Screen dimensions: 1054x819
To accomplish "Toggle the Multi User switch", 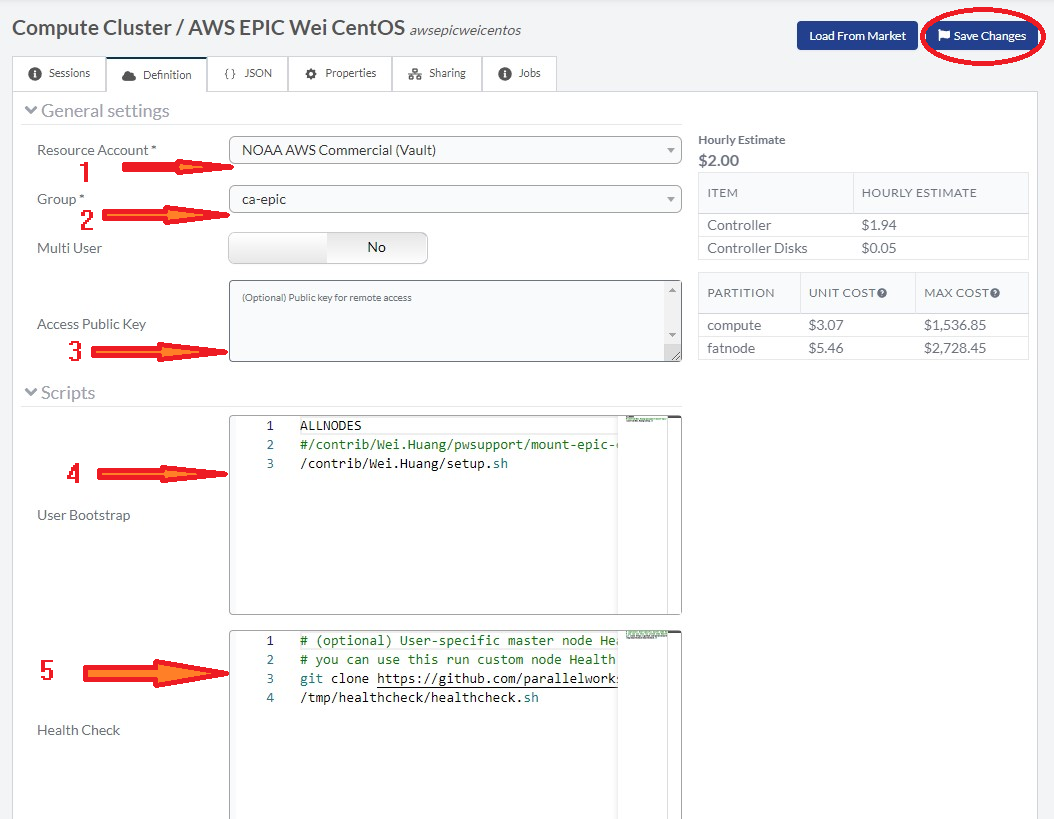I will [x=328, y=247].
